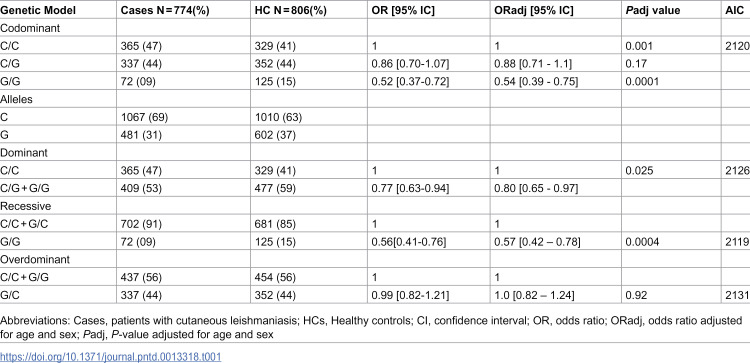Select the HC N=806(%) column header
The image size is (750, 363).
click(x=289, y=10)
